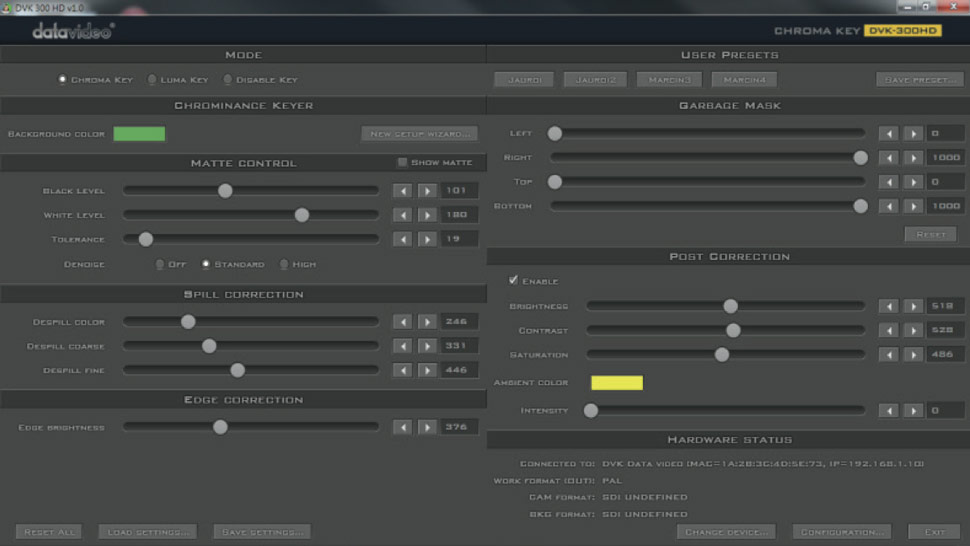Increase Despill Color with right arrow
The width and height of the screenshot is (970, 546).
tap(427, 322)
